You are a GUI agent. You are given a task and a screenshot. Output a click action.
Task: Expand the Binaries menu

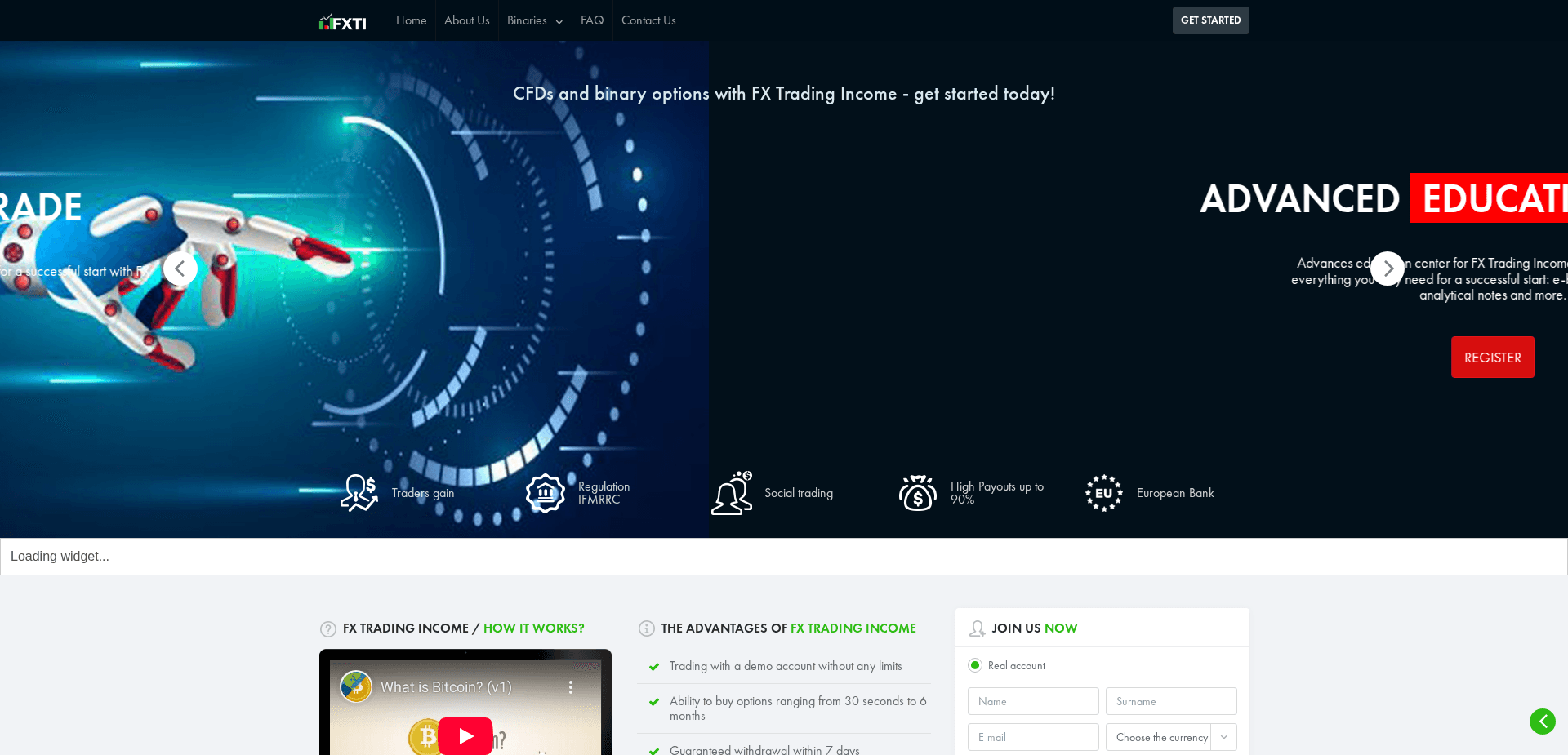coord(535,20)
